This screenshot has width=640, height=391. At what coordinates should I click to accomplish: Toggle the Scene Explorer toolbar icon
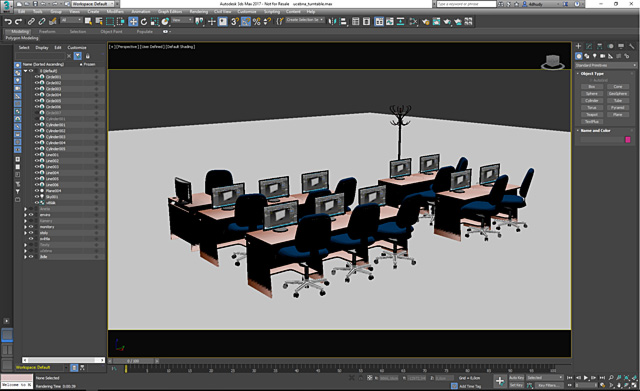tap(356, 21)
